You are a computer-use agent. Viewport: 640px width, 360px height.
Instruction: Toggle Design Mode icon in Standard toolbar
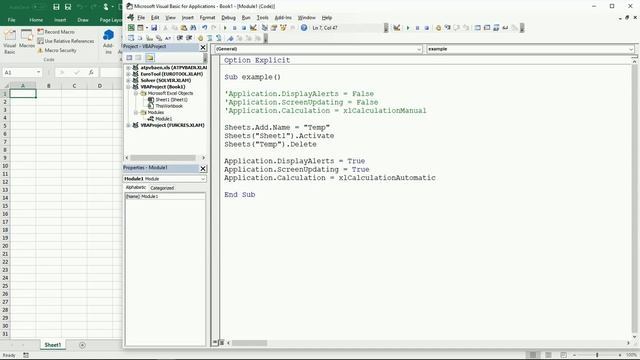253,28
